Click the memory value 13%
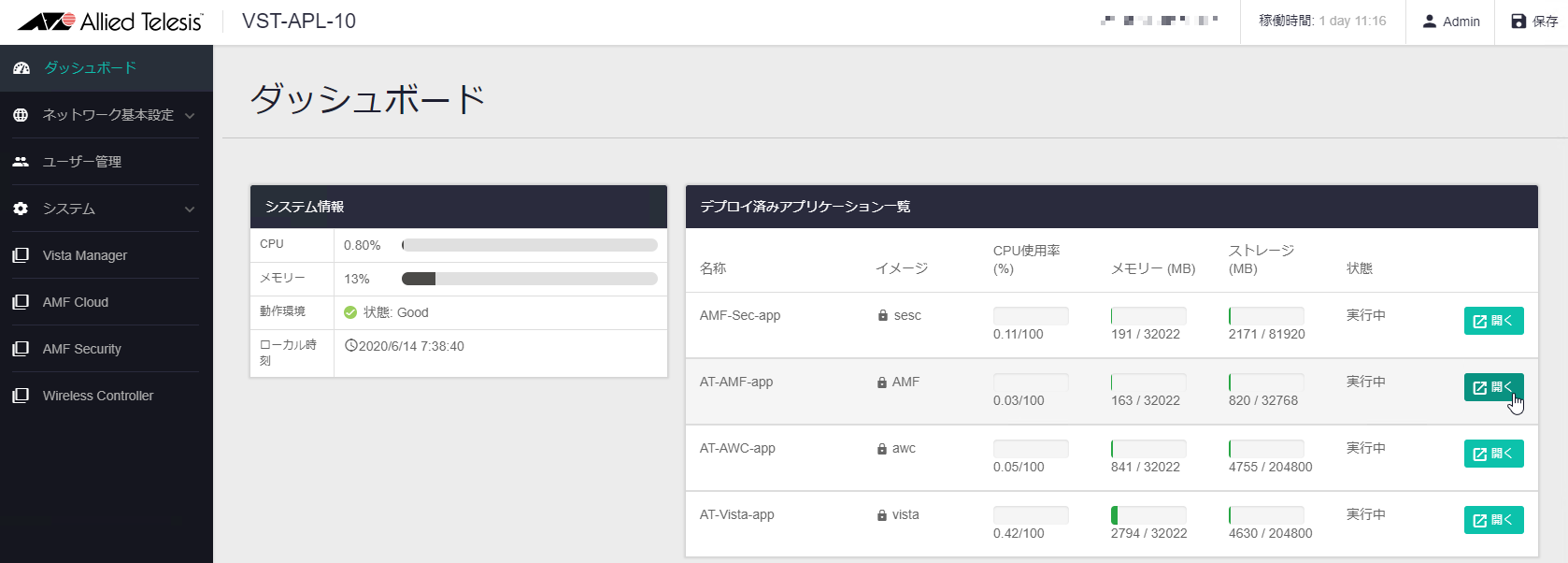This screenshot has width=1568, height=563. pyautogui.click(x=357, y=279)
